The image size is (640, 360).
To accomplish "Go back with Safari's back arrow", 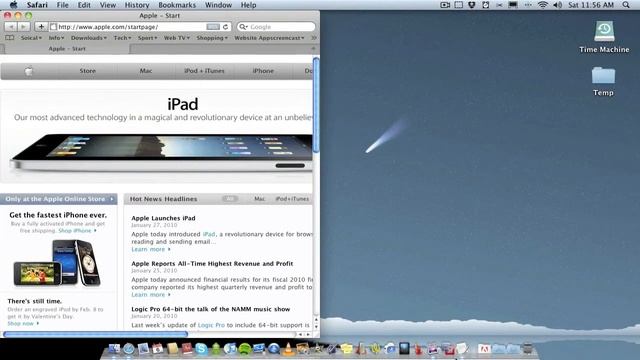I will coord(11,27).
